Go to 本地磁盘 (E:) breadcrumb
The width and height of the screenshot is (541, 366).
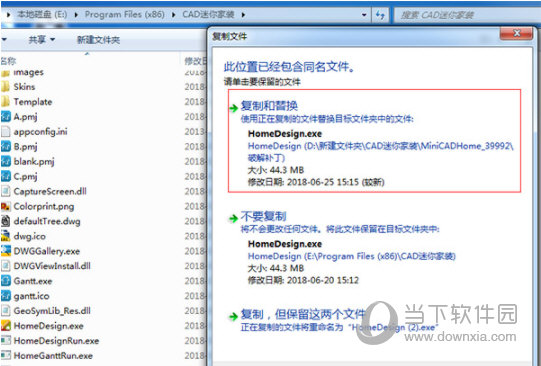pos(42,14)
